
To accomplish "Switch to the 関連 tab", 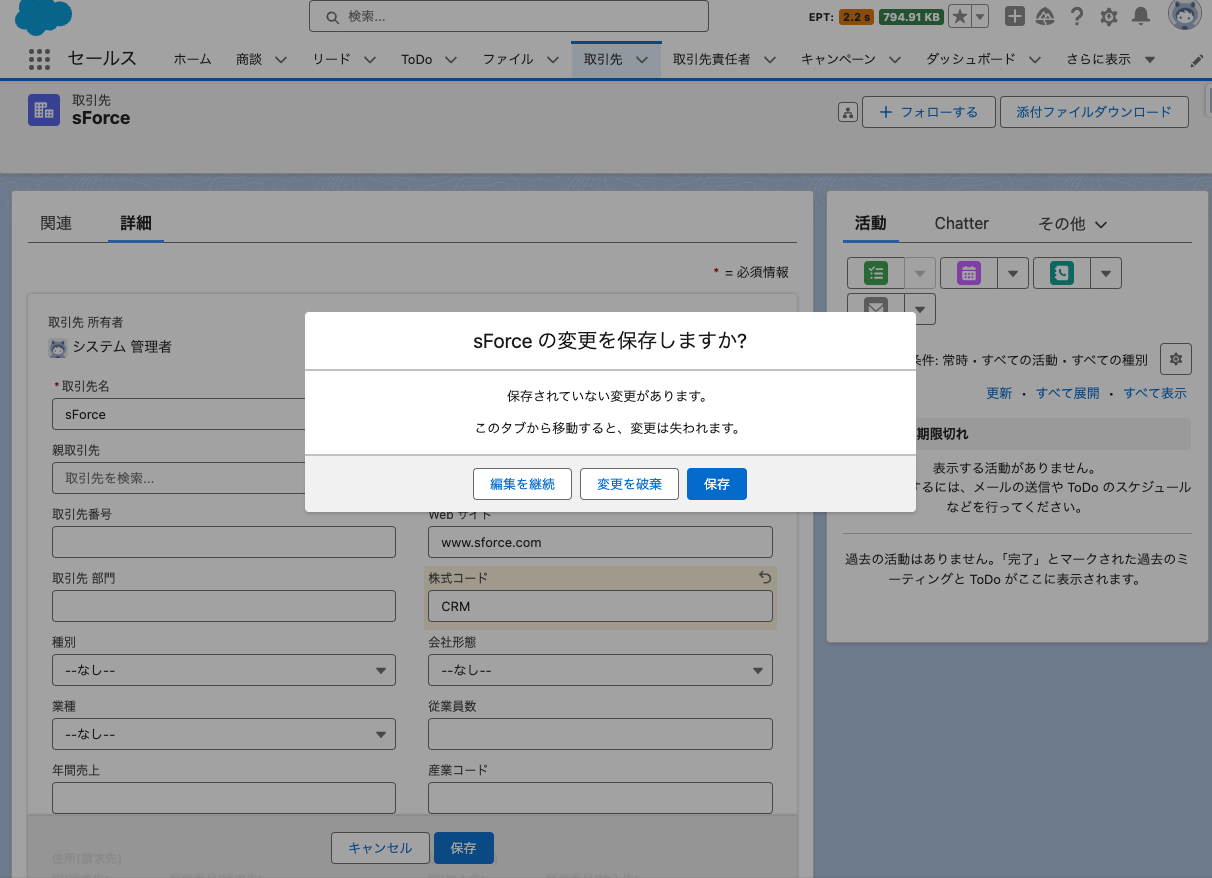I will click(56, 223).
